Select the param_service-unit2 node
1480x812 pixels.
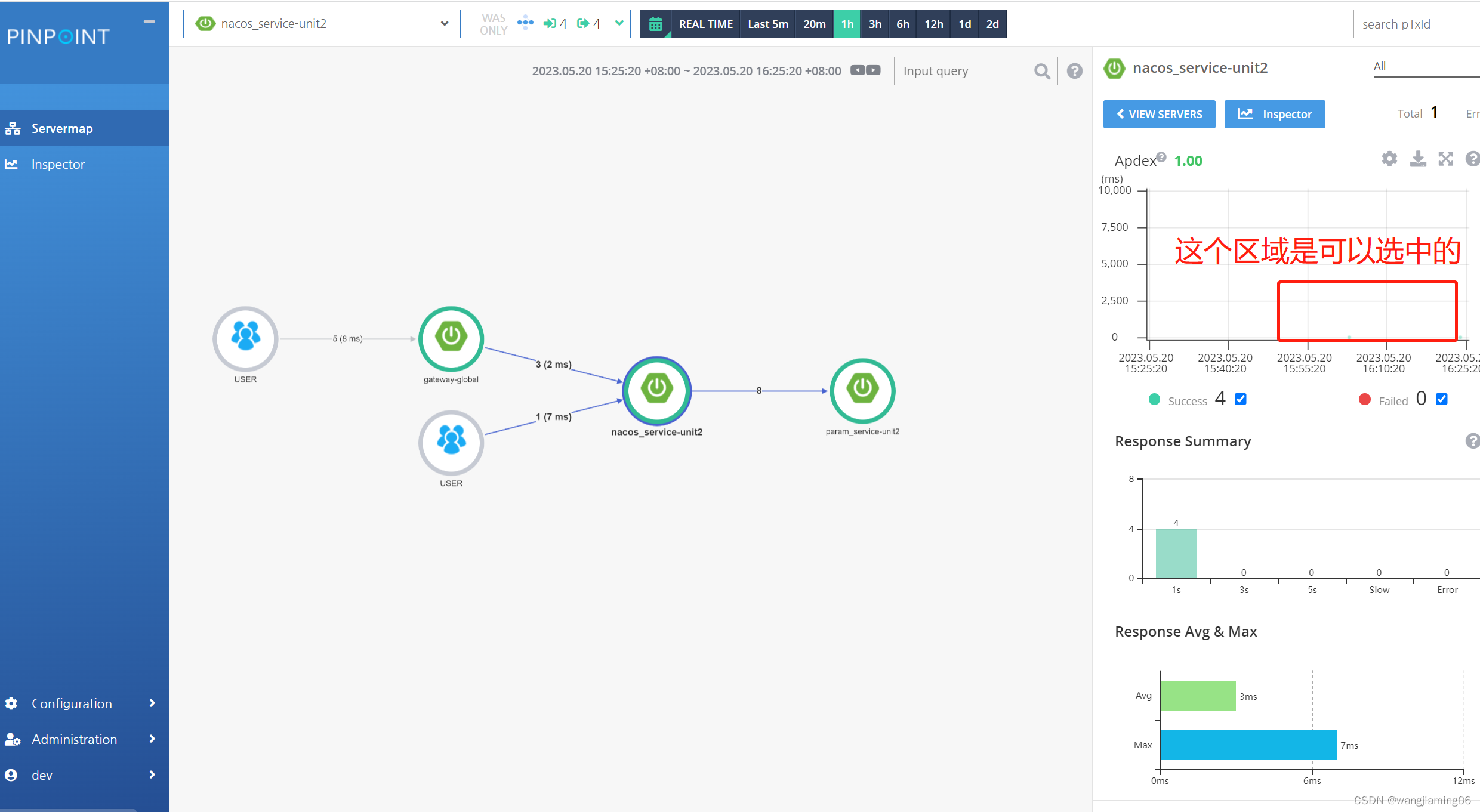click(862, 390)
